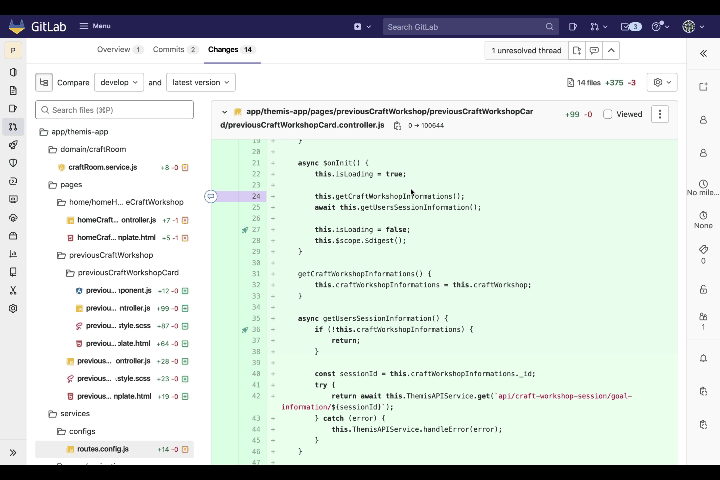
Task: Open the create new plus dropdown
Action: click(x=362, y=27)
